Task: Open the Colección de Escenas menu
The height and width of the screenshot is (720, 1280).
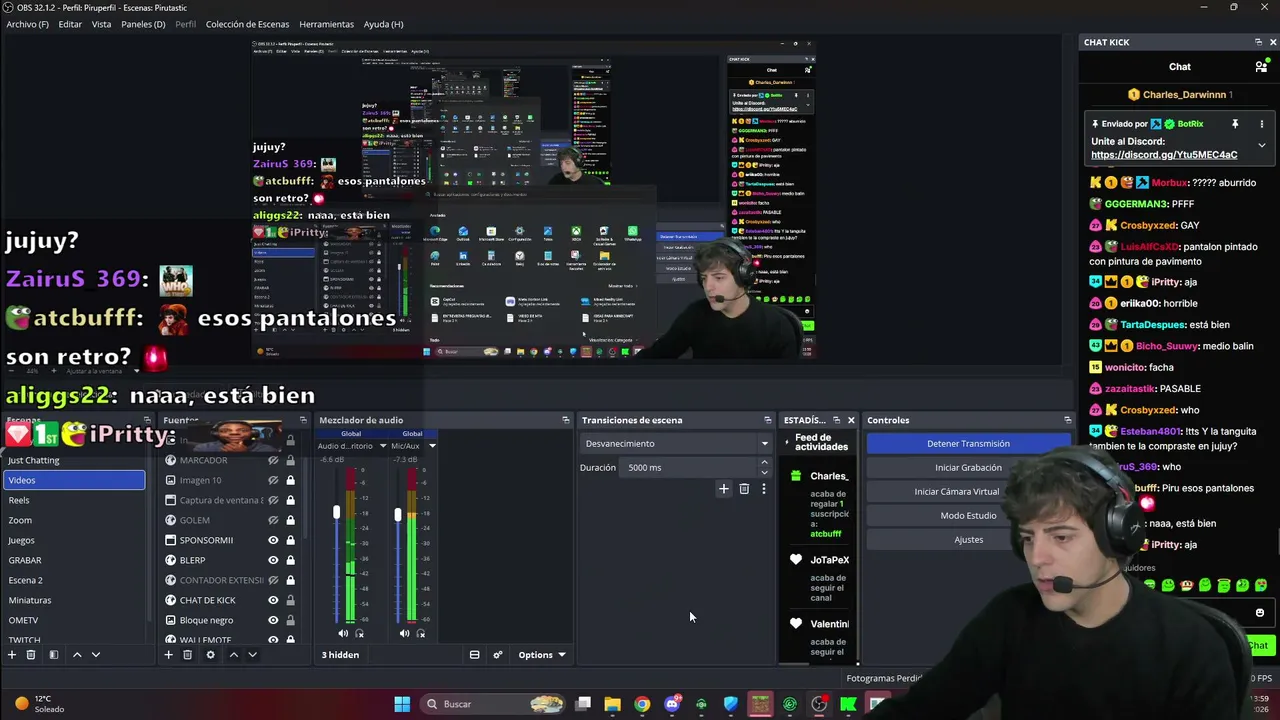Action: tap(247, 24)
